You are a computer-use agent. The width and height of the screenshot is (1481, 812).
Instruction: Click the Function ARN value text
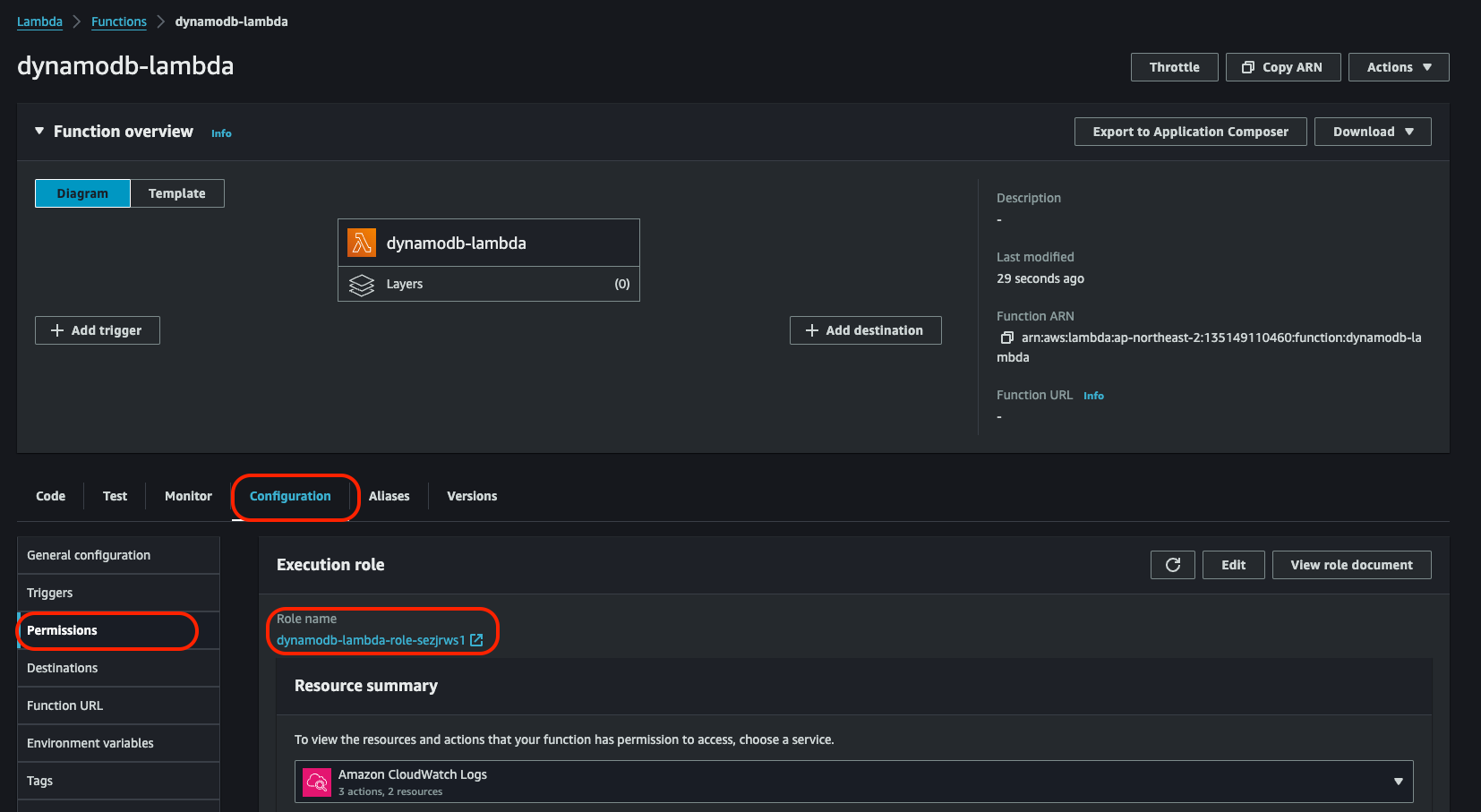point(1209,347)
